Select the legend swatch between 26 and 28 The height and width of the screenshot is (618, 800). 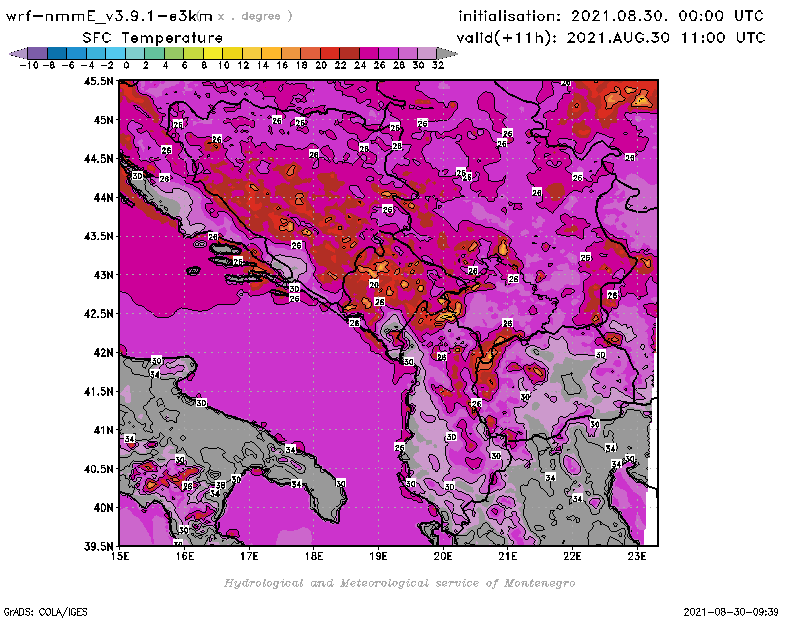pyautogui.click(x=388, y=53)
